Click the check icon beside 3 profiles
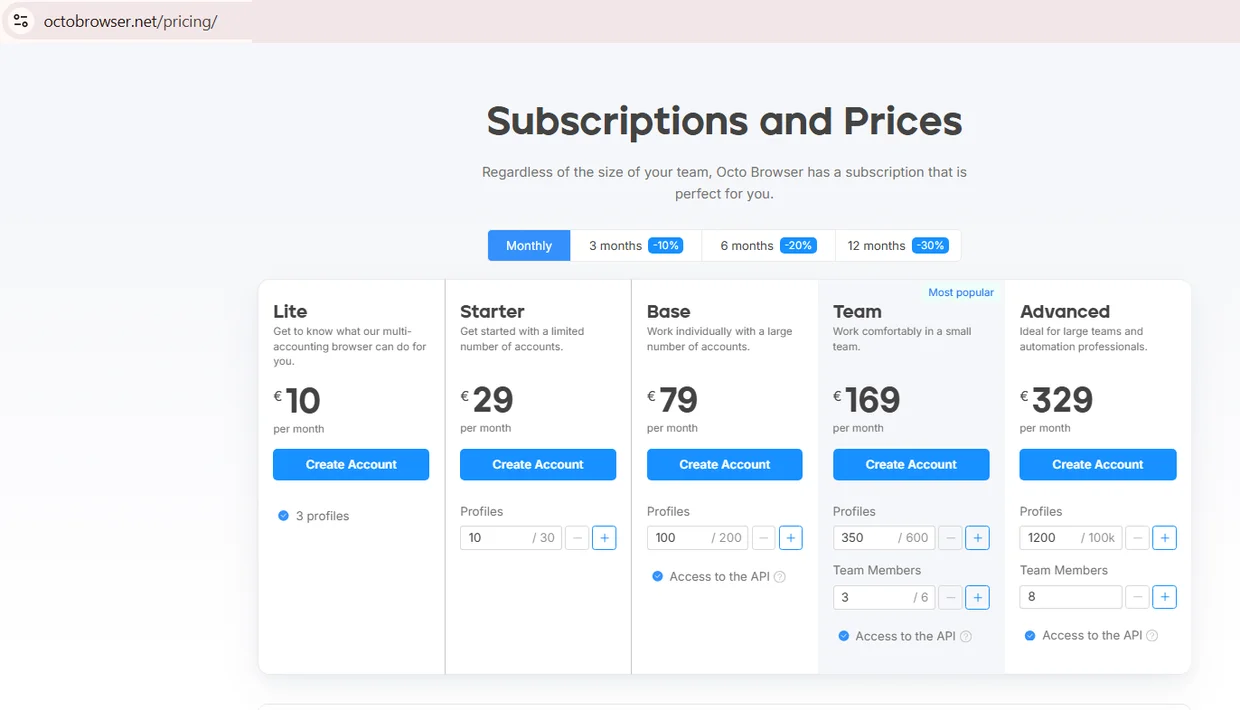 [x=283, y=516]
